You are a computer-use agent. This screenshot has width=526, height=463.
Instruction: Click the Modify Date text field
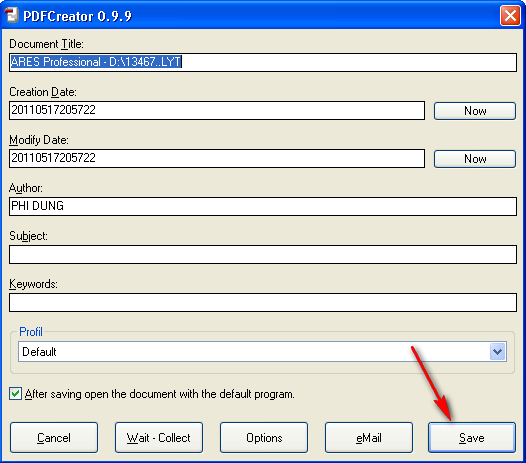217,158
